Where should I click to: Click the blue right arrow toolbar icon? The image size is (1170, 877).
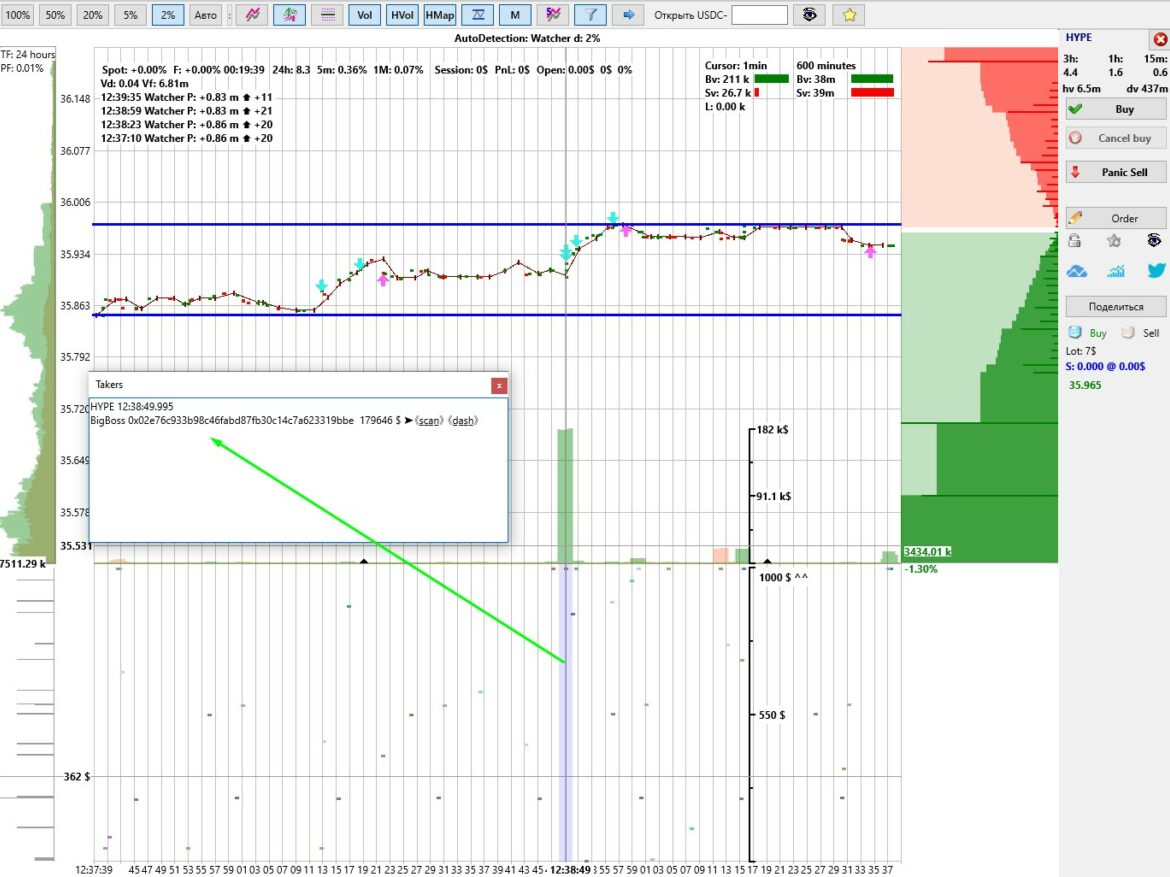(x=628, y=15)
